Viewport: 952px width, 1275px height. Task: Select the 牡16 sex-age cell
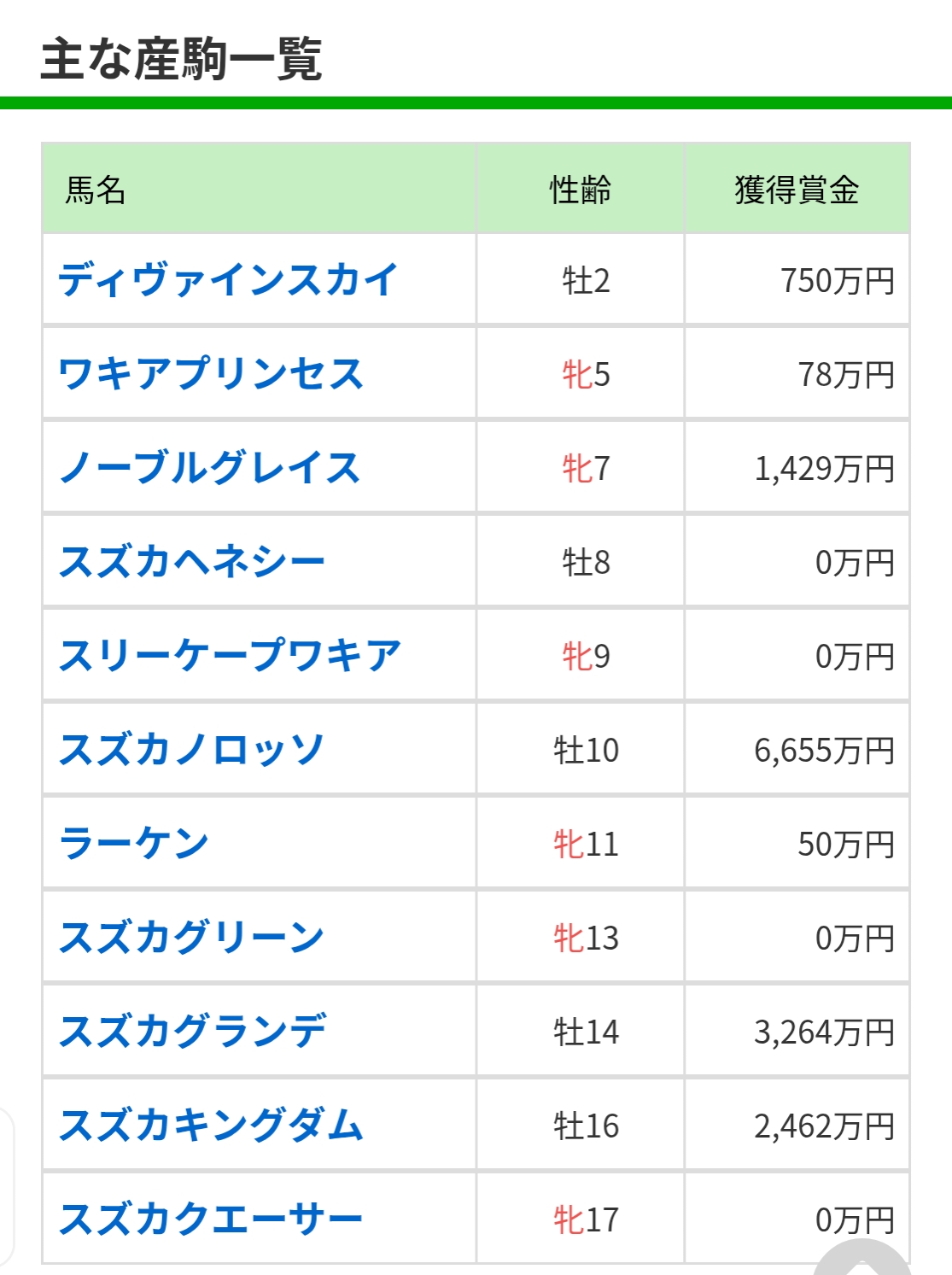[x=586, y=1126]
